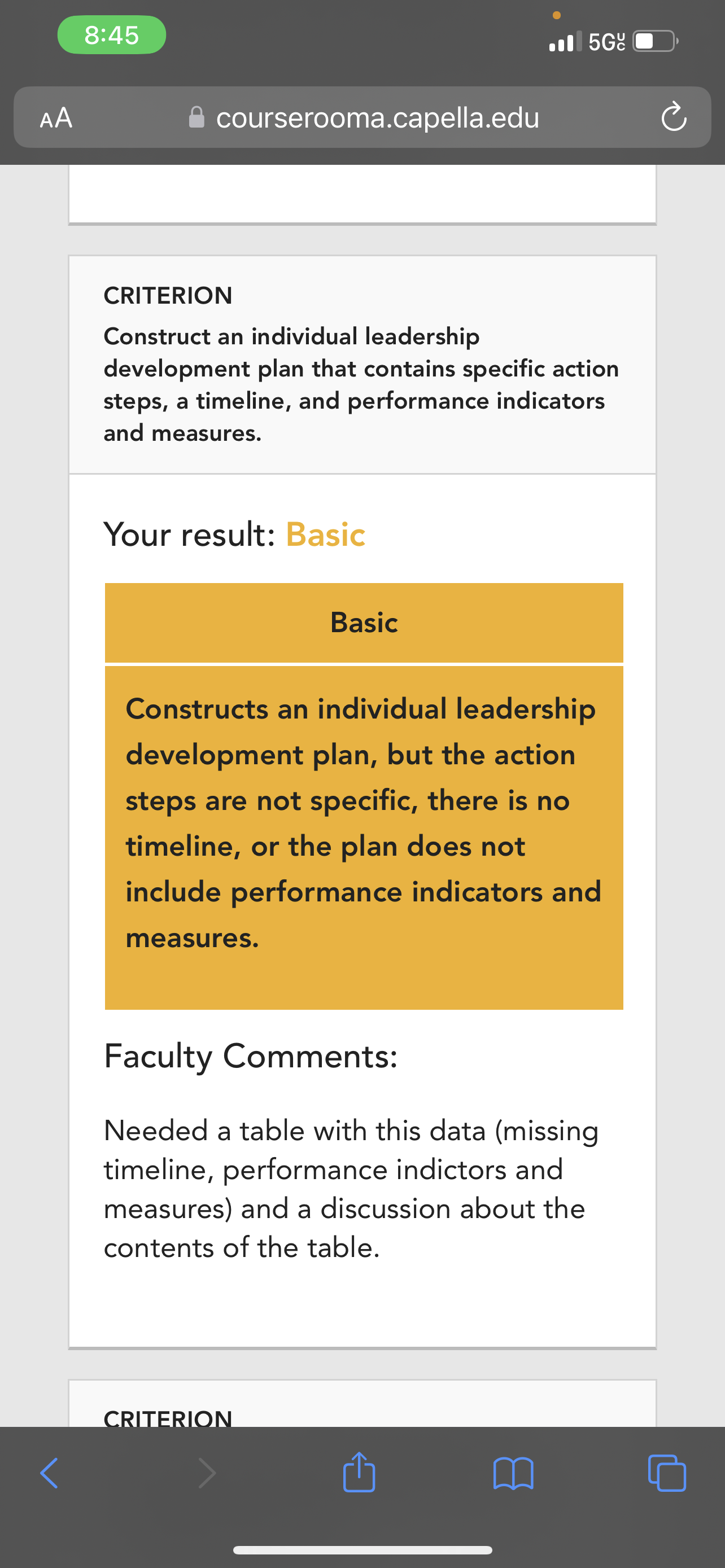This screenshot has height=1568, width=725.
Task: Tap the home indicator bar
Action: click(x=362, y=1550)
